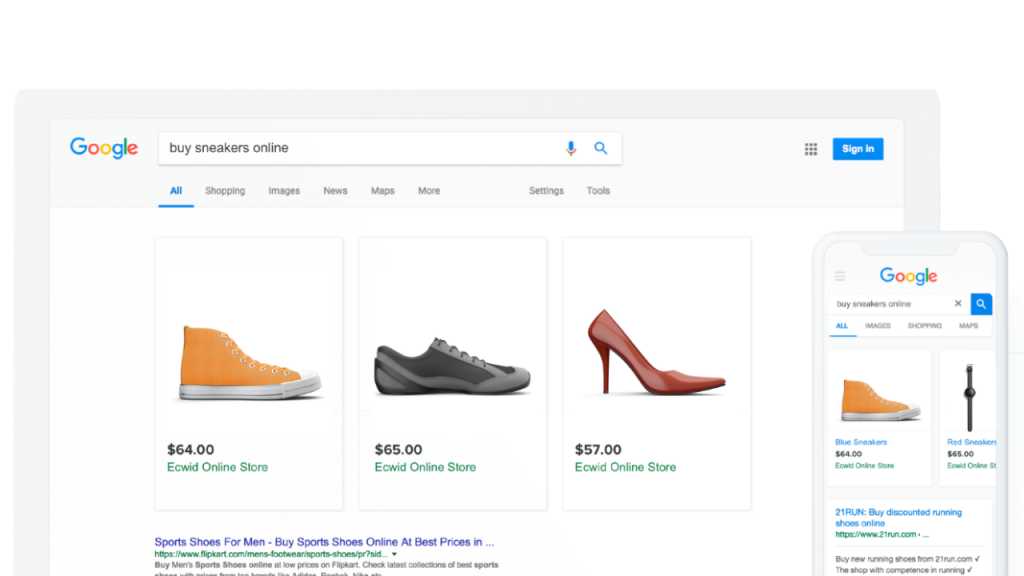Click the desktop search magnifier icon

601,148
